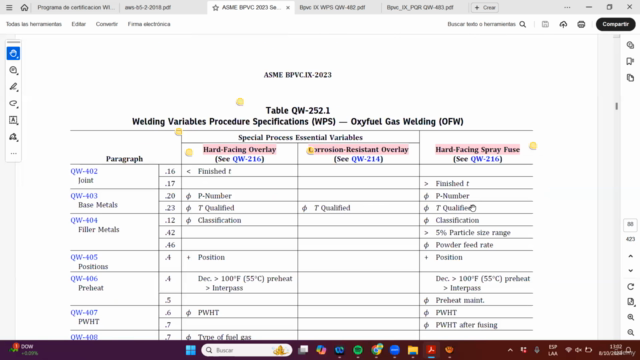The height and width of the screenshot is (360, 640).
Task: Switch to aws-b5-2-2018.pdf tab
Action: point(148,7)
